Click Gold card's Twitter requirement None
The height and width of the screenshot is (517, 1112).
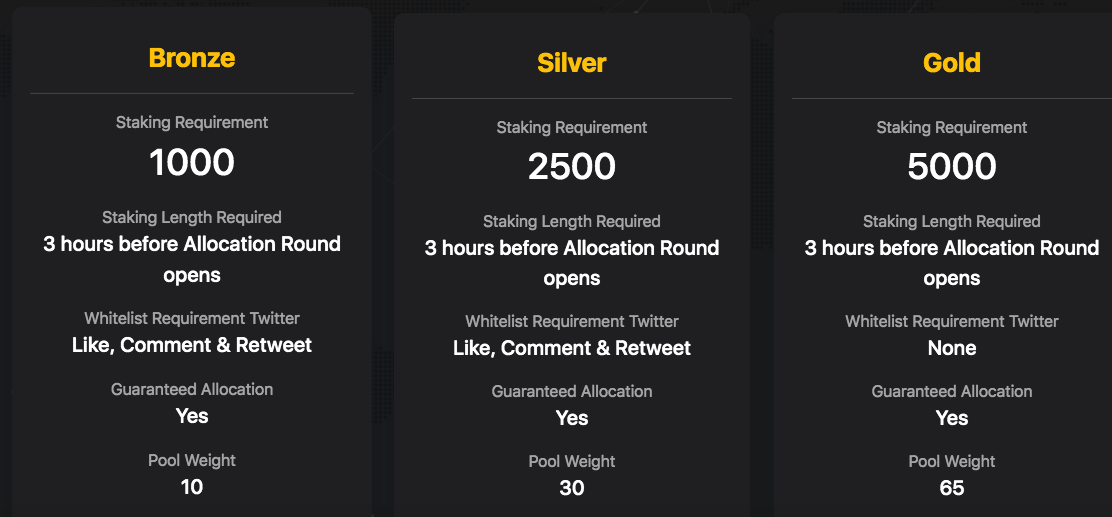coord(952,348)
